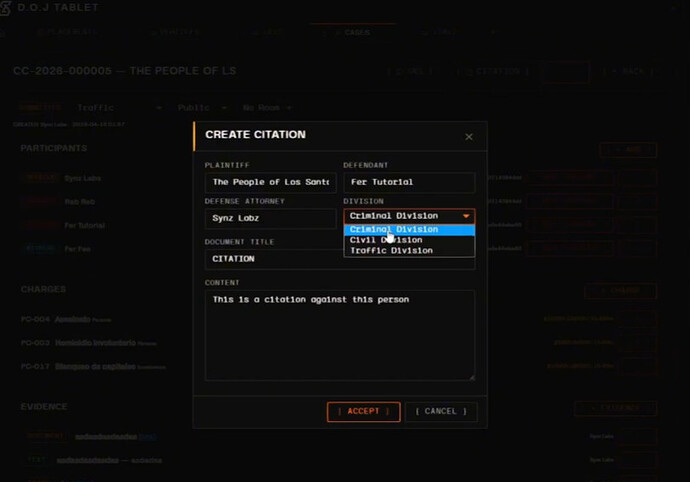The width and height of the screenshot is (690, 482).
Task: Click the Defense Attorney field Synz Lobz
Action: point(271,218)
